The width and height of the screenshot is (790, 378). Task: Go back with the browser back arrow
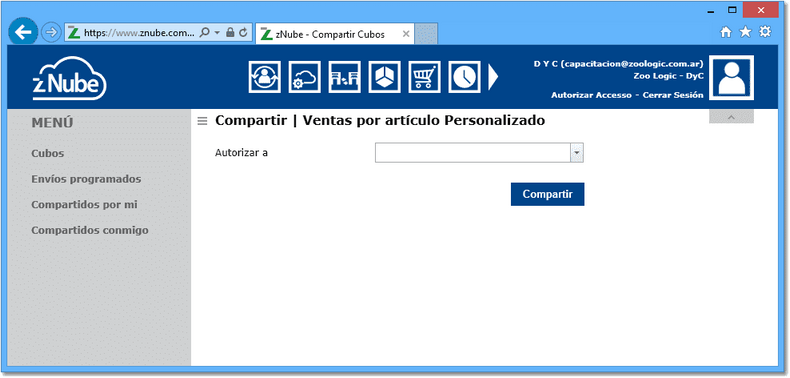coord(23,33)
